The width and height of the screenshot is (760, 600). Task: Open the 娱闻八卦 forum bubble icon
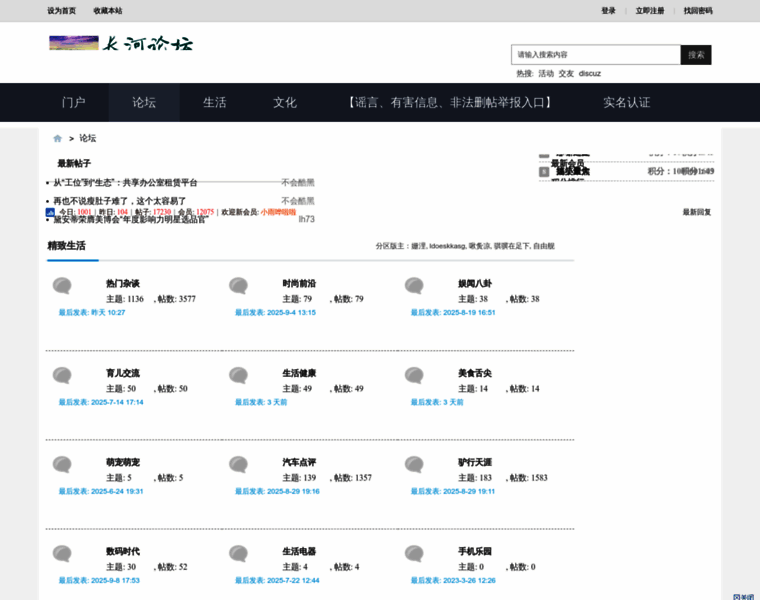tap(414, 285)
